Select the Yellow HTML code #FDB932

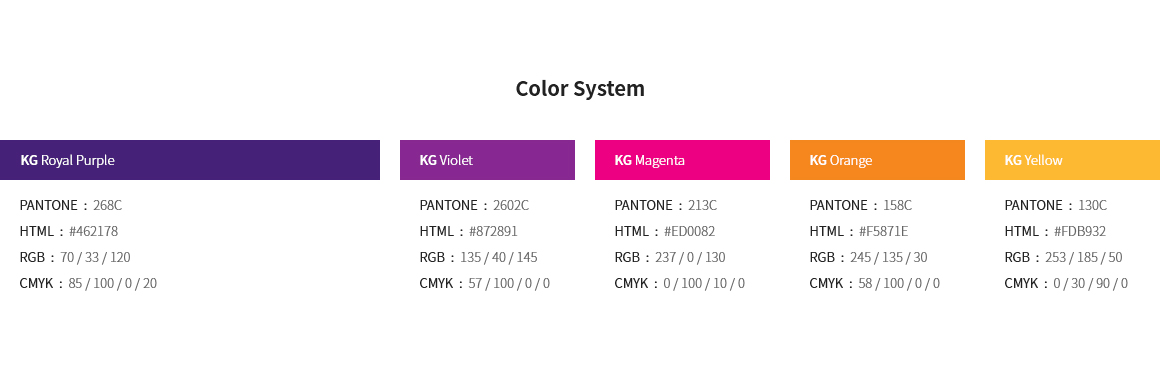click(1080, 231)
